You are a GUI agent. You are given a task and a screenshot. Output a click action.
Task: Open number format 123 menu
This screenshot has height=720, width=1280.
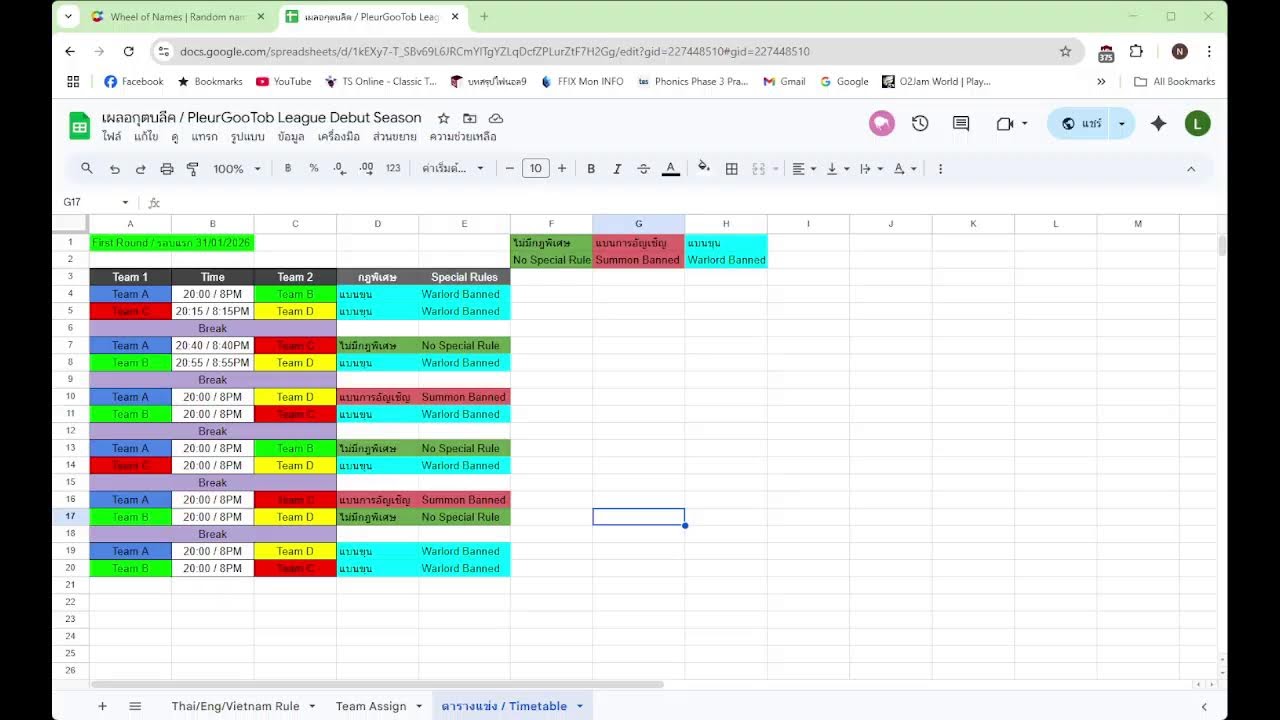393,169
